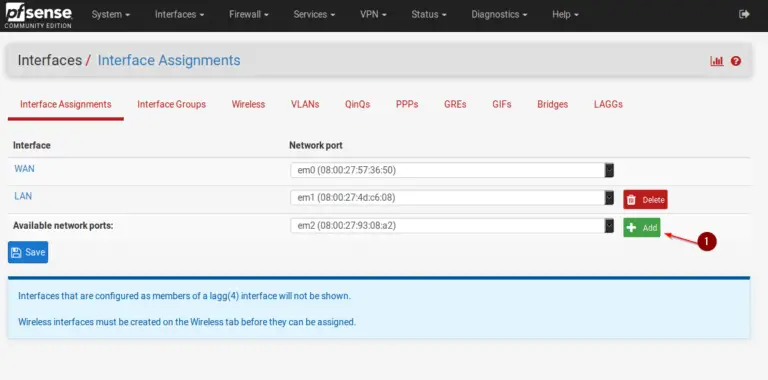Click the WAN interface link

click(x=24, y=168)
